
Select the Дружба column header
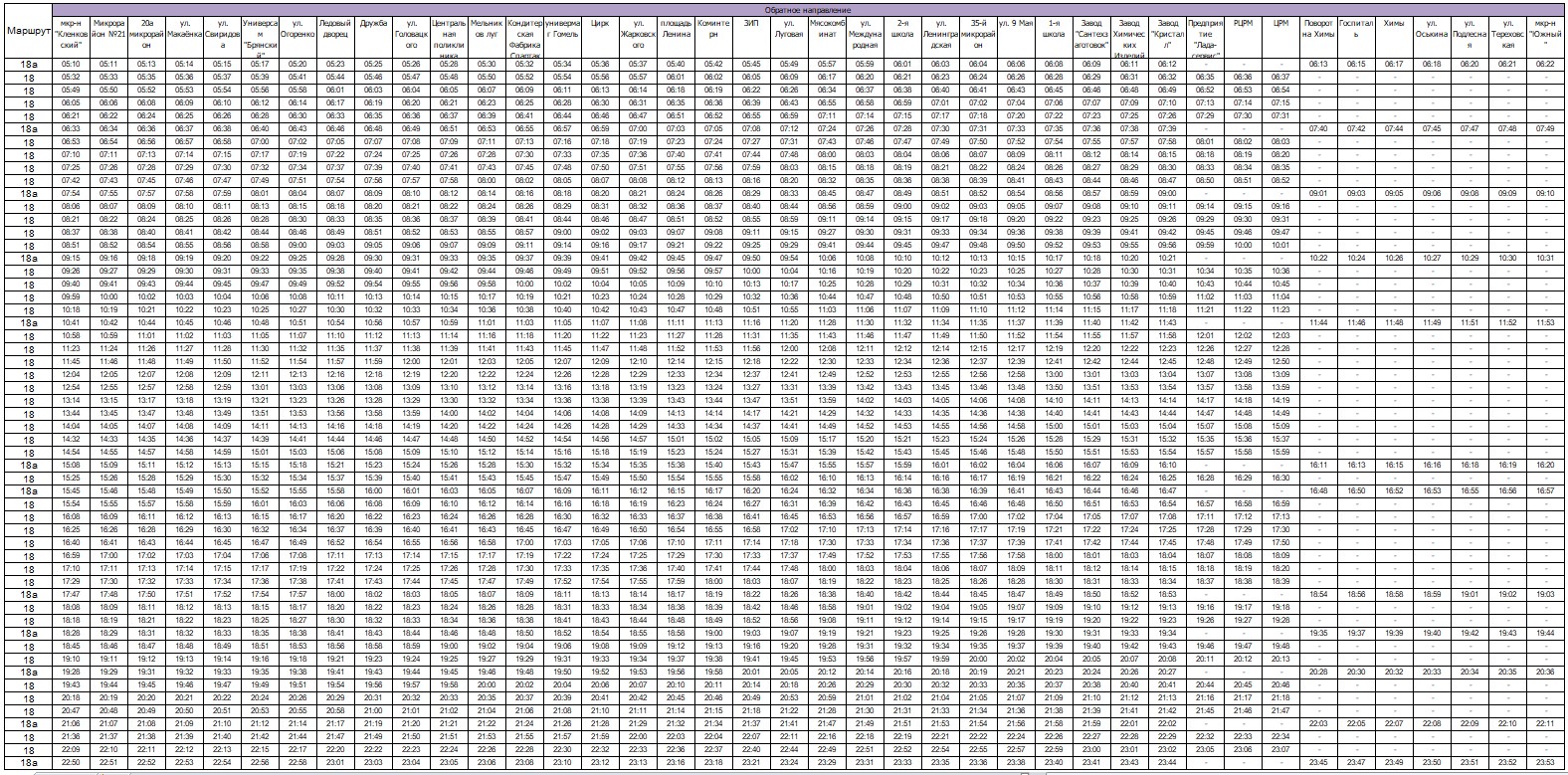373,37
